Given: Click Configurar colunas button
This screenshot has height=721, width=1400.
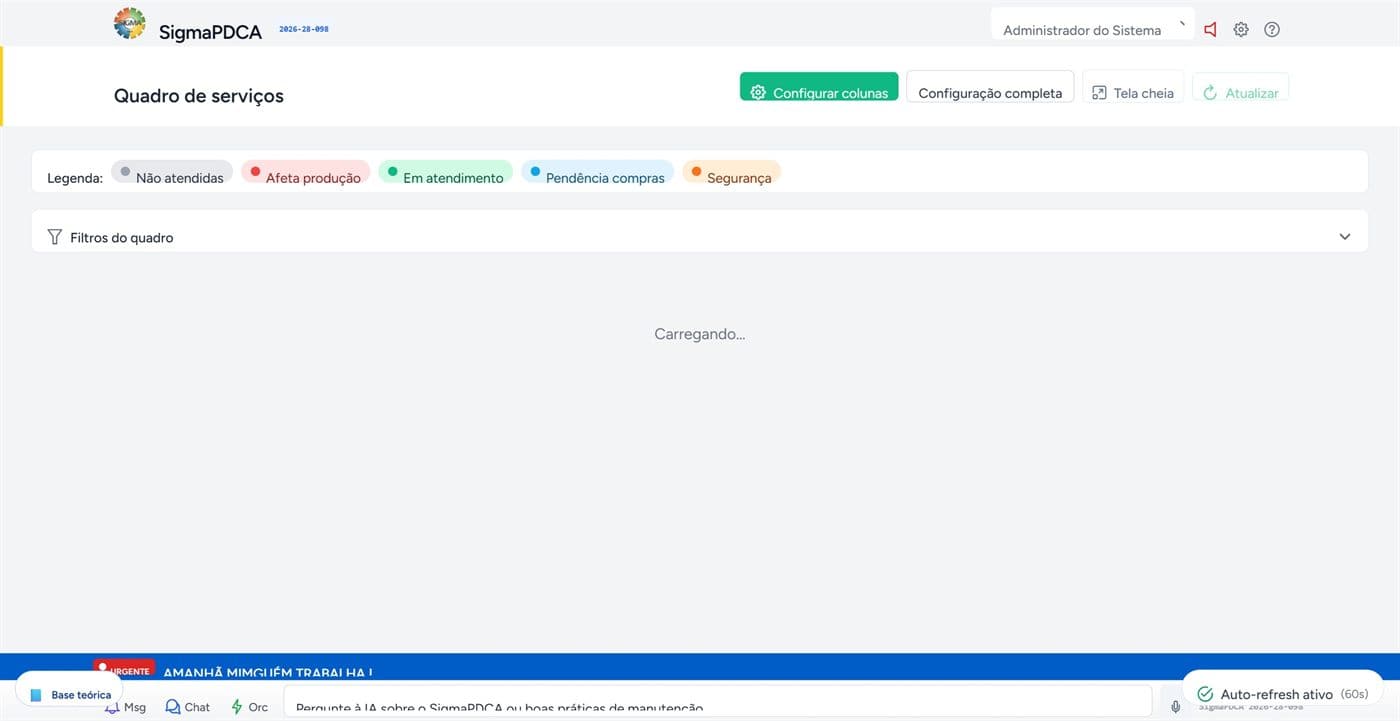Looking at the screenshot, I should coord(819,87).
